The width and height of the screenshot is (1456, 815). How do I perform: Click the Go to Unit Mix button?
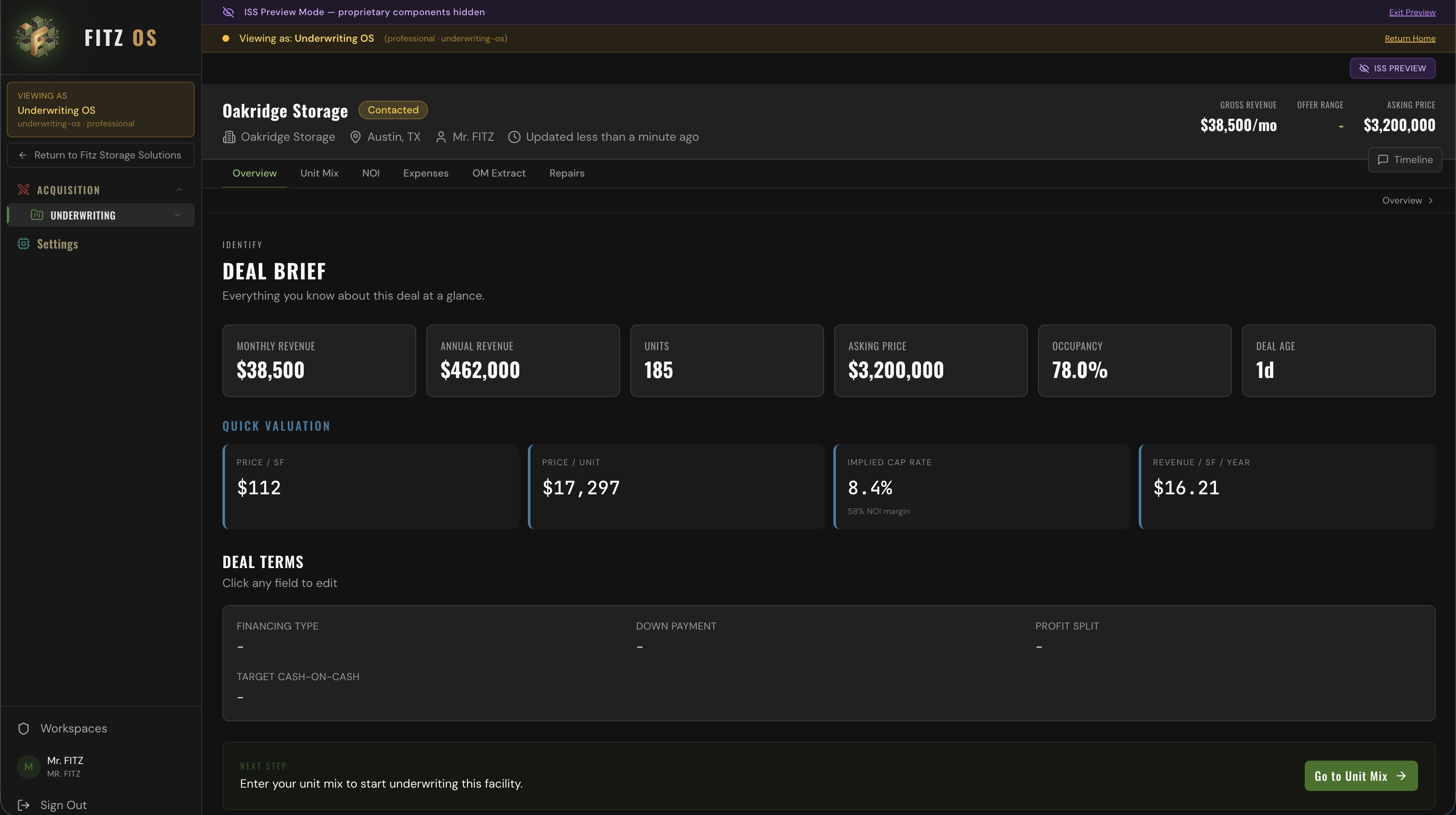[1360, 776]
